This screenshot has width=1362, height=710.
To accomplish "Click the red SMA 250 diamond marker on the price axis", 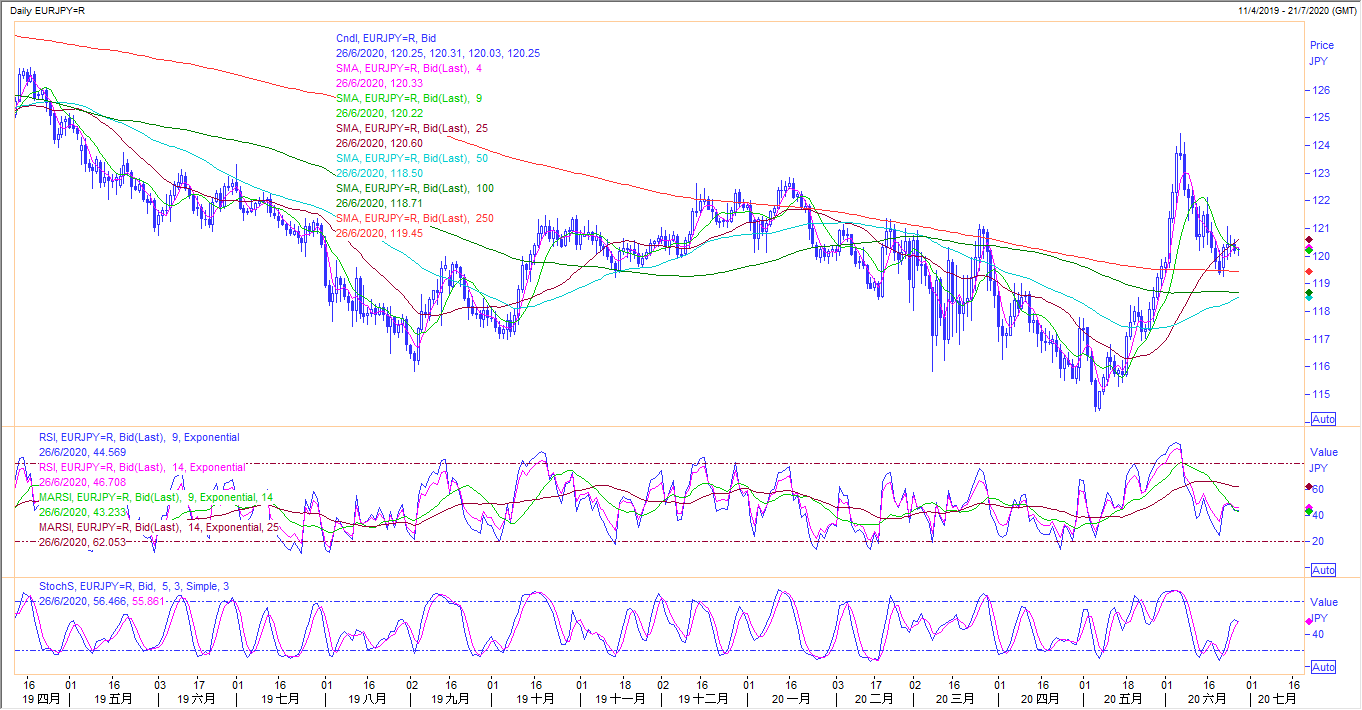I will (1308, 271).
